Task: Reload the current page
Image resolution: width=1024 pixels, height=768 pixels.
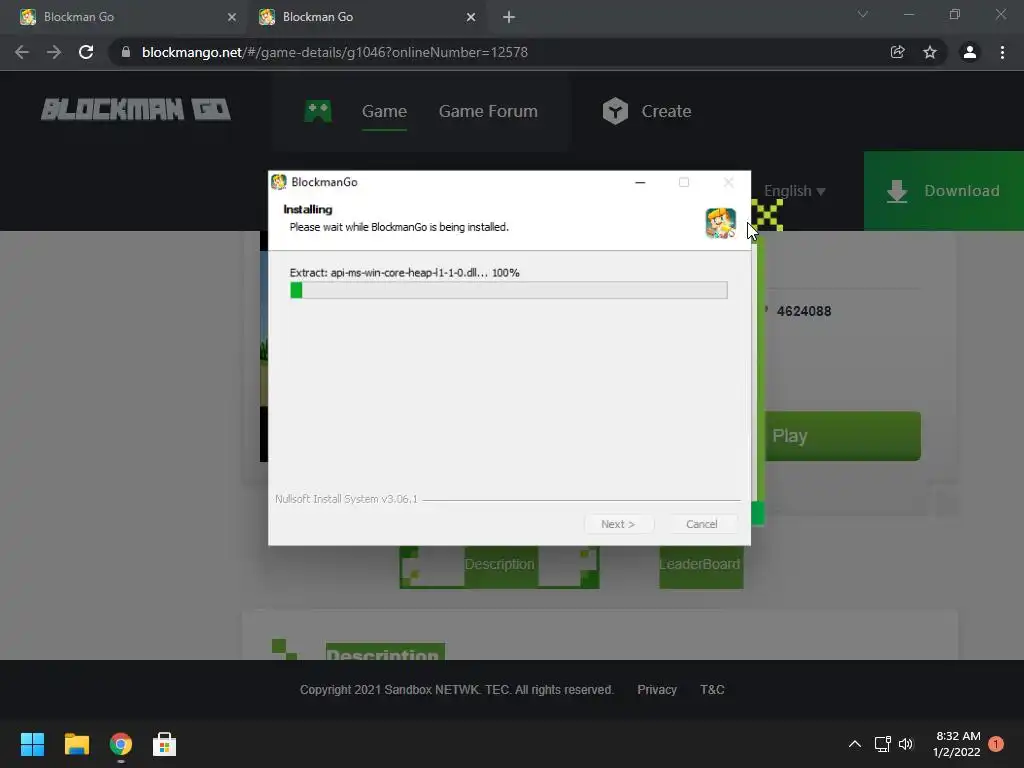Action: pyautogui.click(x=86, y=52)
